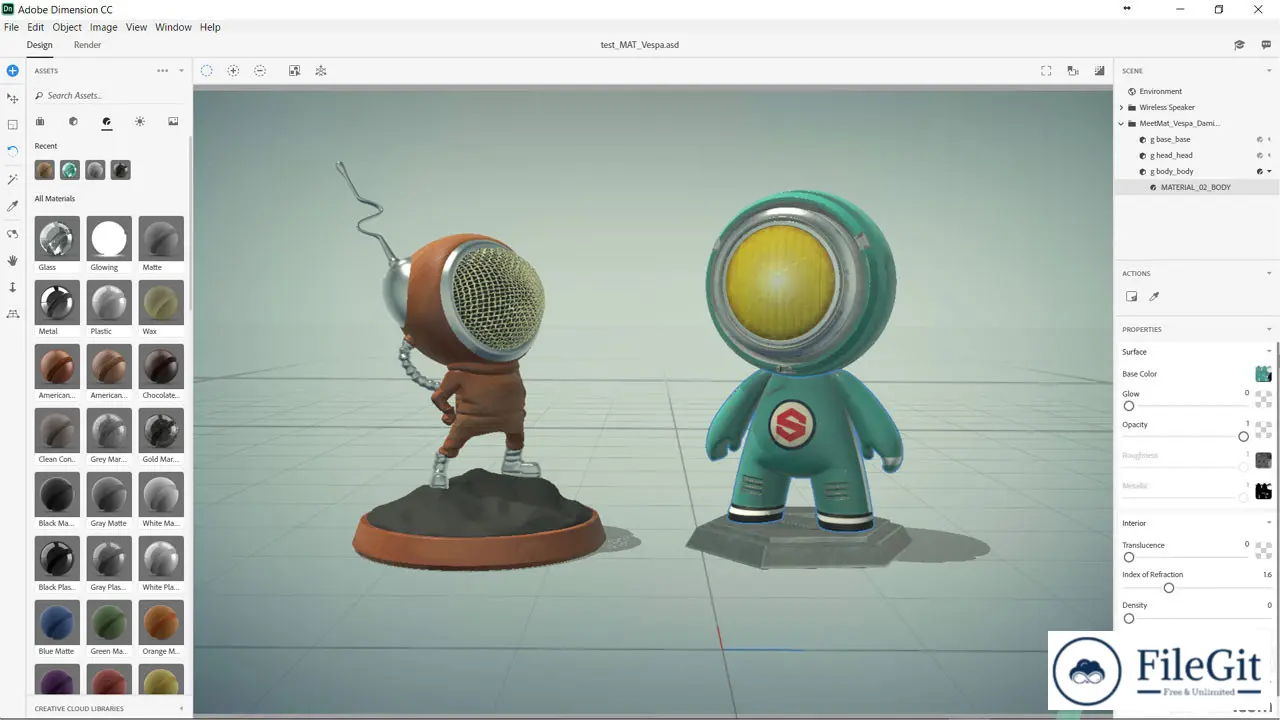Screen dimensions: 1280x720
Task: Open the Learn graduation cap icon
Action: pyautogui.click(x=1239, y=45)
